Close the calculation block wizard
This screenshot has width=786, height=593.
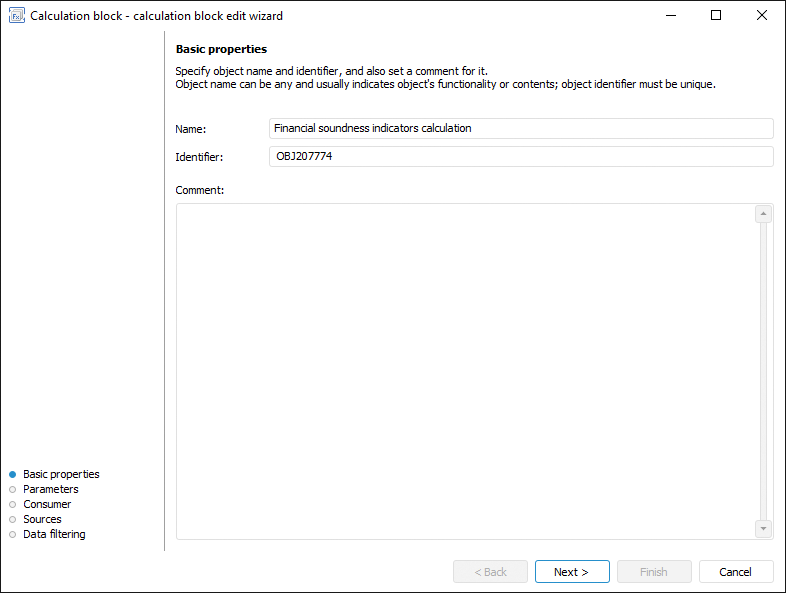[x=762, y=16]
